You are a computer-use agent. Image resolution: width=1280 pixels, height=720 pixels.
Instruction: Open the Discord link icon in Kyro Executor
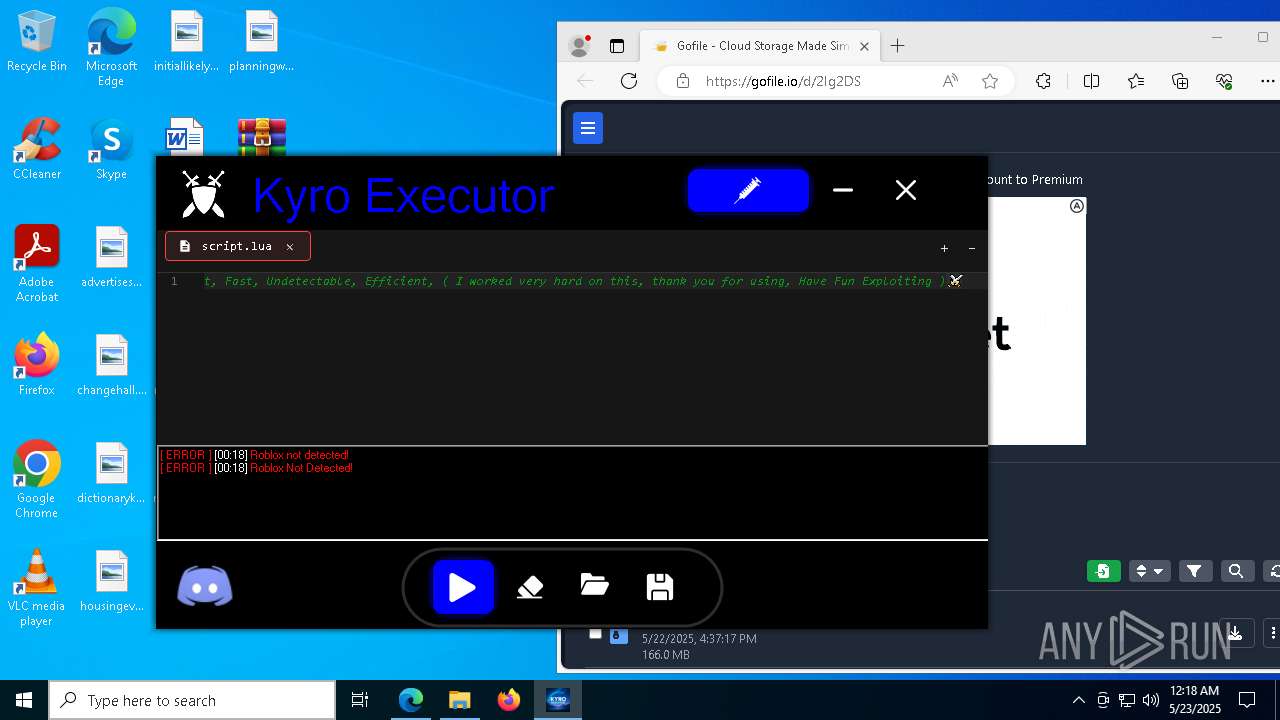pos(205,587)
